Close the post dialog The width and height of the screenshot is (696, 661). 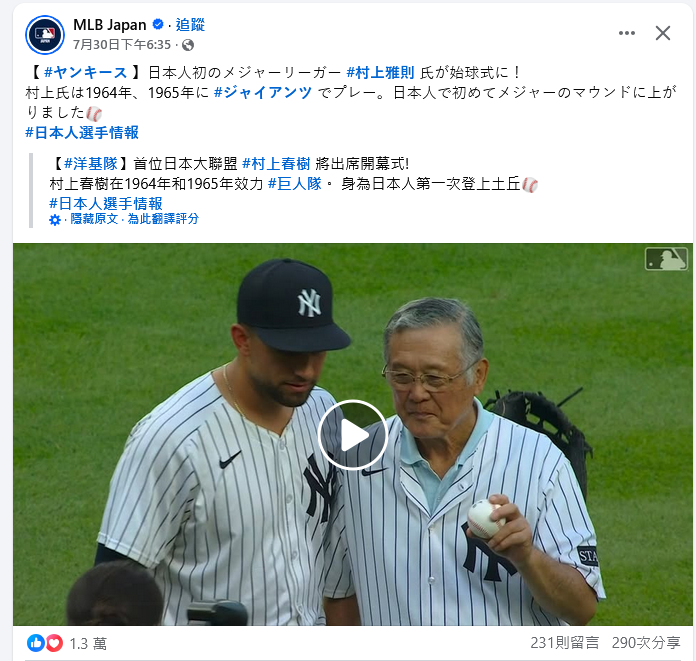coord(663,33)
